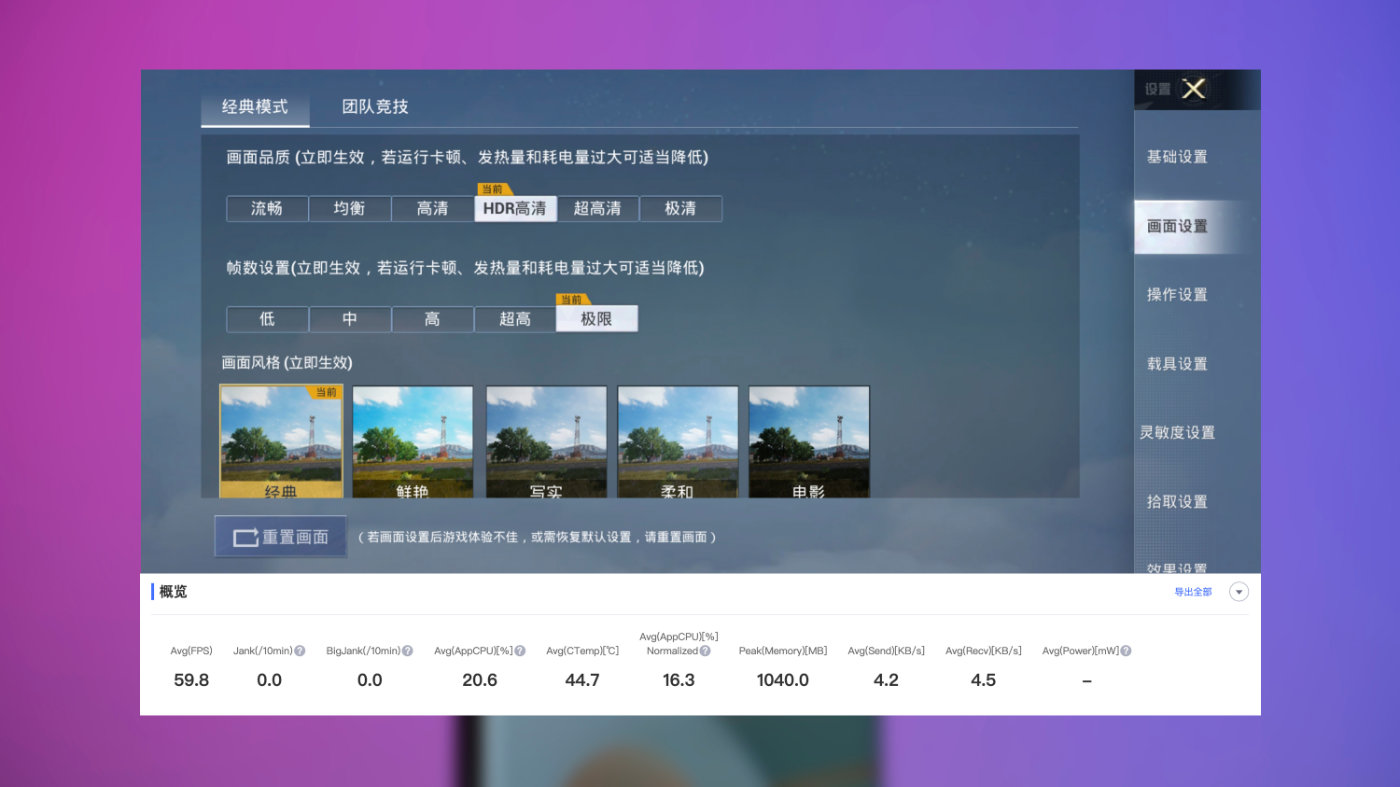Collapse the 概览 overview panel
Viewport: 1400px width, 787px height.
1237,591
